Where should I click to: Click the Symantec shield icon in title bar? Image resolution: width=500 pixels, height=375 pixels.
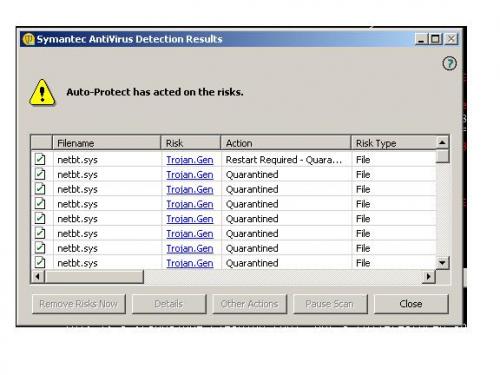point(29,39)
